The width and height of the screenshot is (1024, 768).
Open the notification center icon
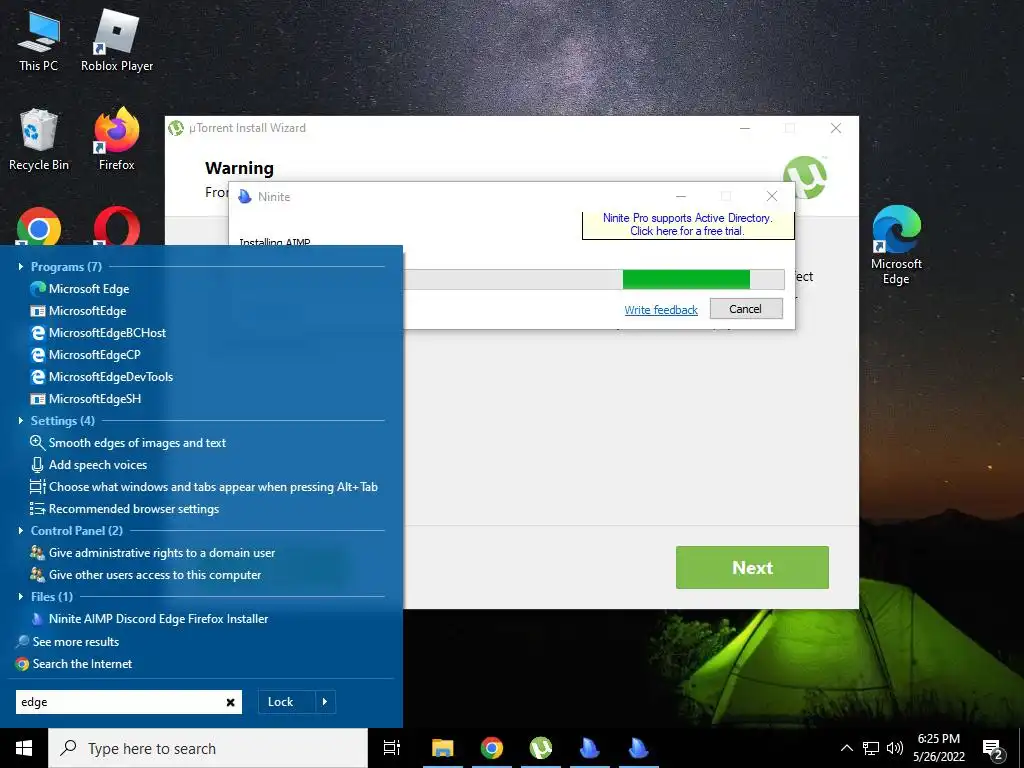coord(993,750)
